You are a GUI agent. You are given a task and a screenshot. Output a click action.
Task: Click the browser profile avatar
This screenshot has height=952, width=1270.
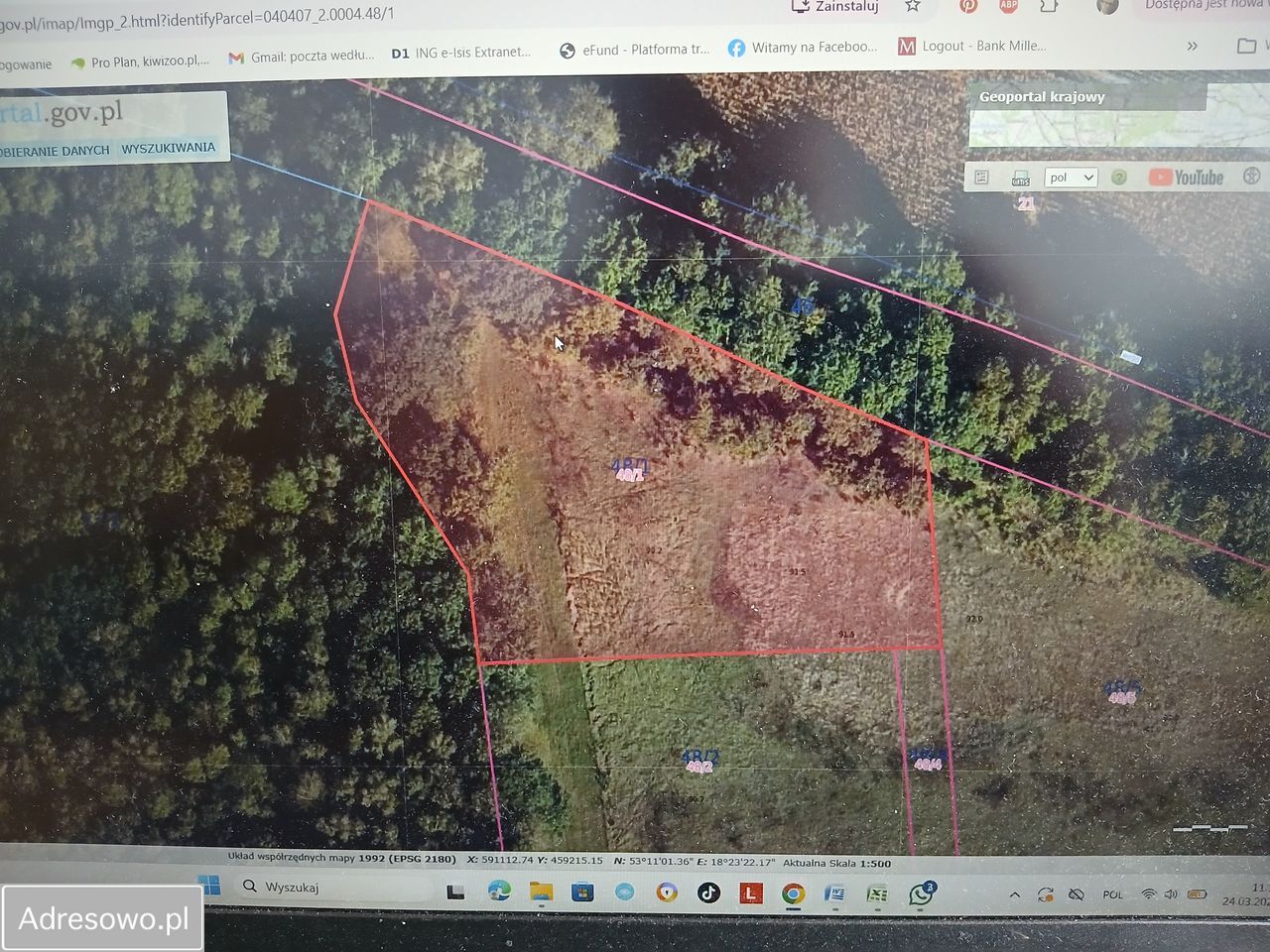click(1107, 6)
